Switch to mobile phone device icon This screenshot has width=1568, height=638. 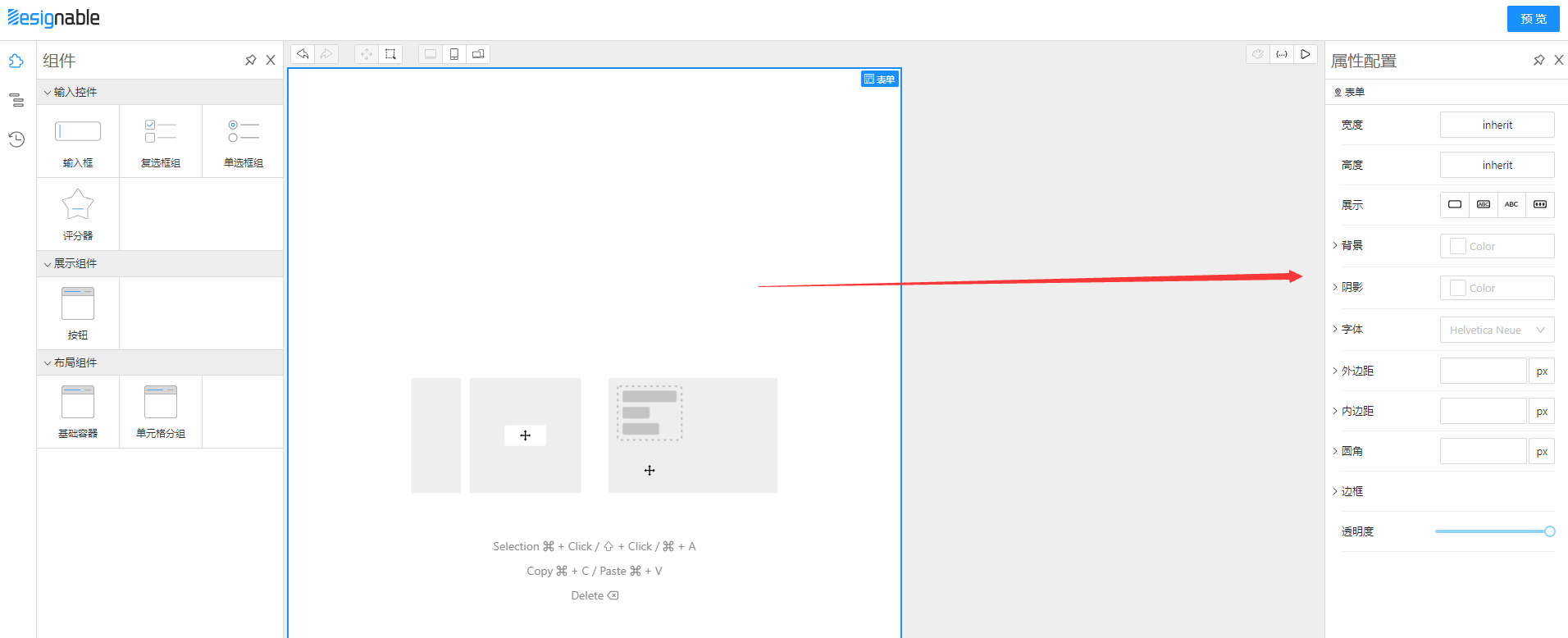(x=454, y=54)
